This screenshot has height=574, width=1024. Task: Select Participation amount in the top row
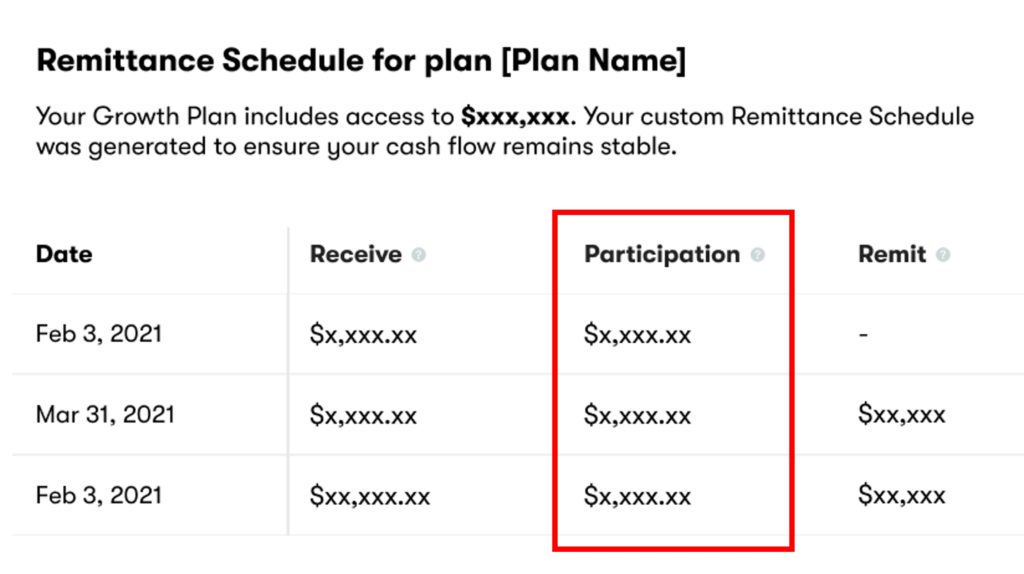pyautogui.click(x=637, y=335)
